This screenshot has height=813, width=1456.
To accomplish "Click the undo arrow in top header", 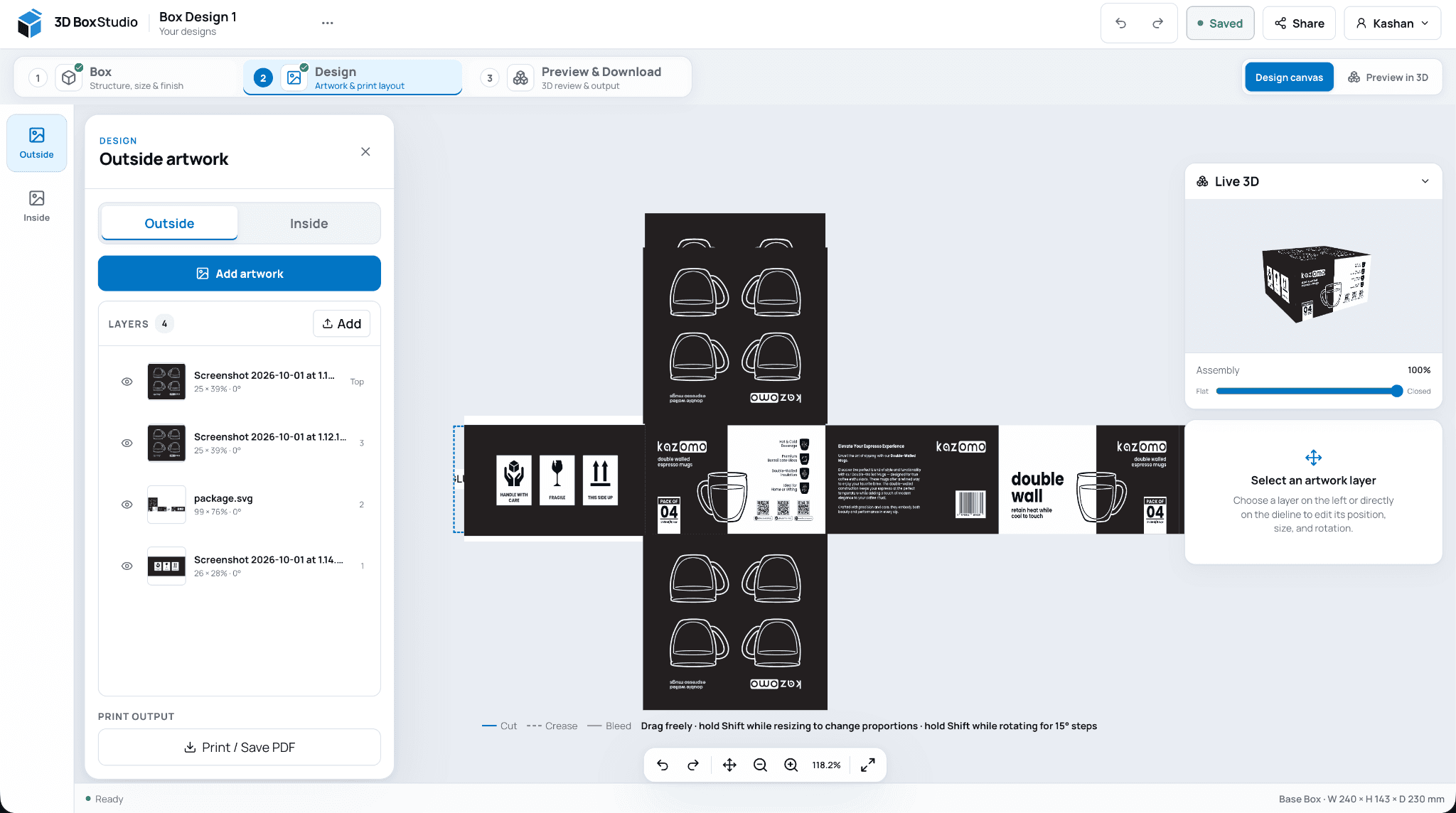I will (x=1120, y=23).
